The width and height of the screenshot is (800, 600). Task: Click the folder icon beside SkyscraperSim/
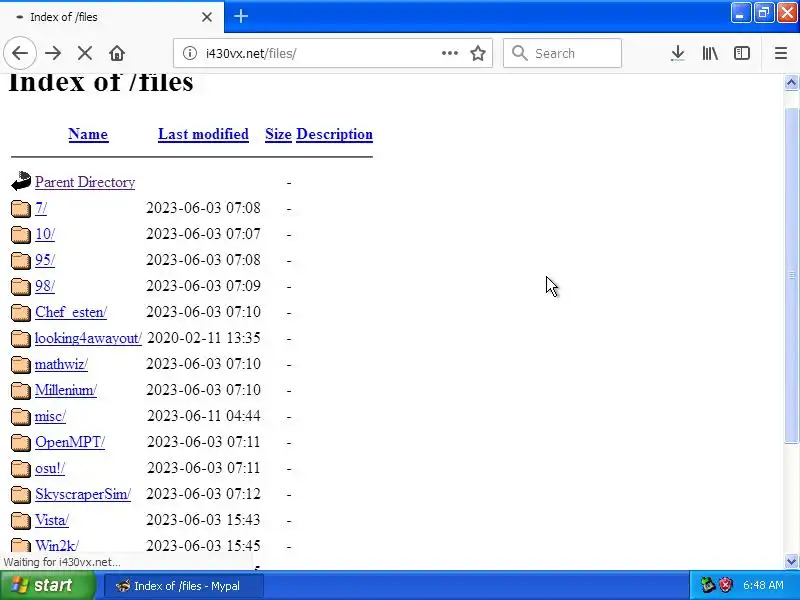pos(20,494)
